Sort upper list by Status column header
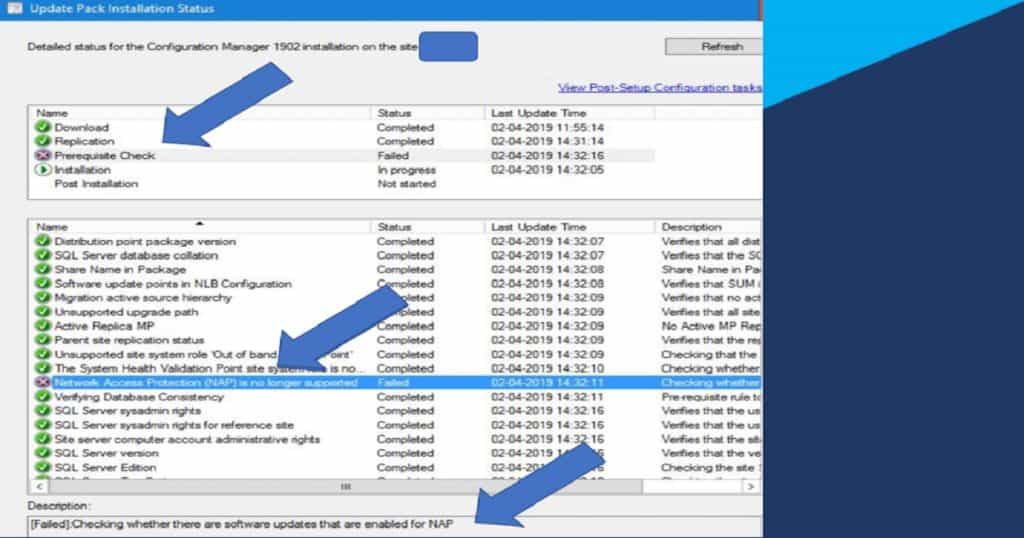This screenshot has width=1024, height=538. [x=428, y=113]
